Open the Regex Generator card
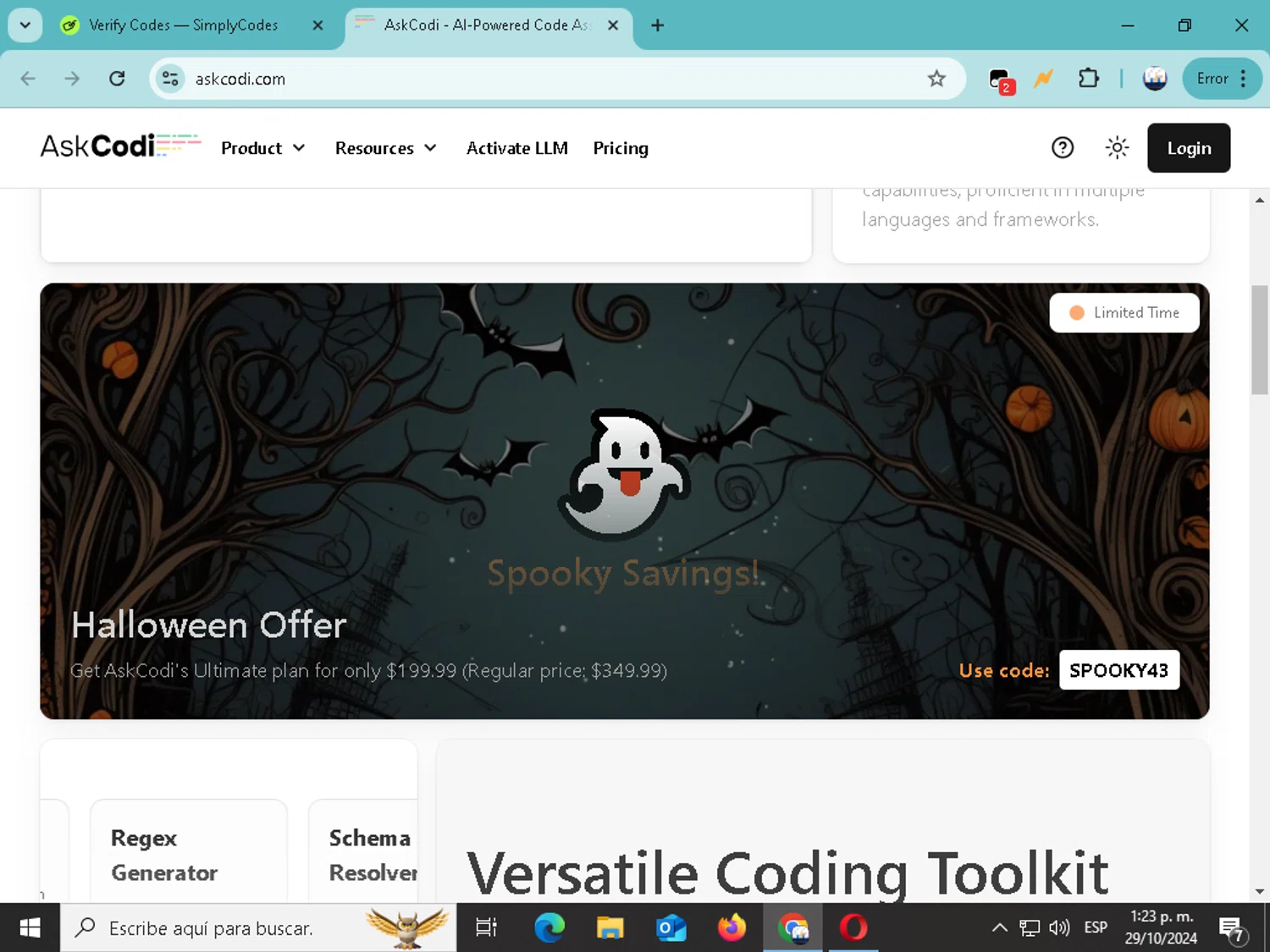The height and width of the screenshot is (952, 1270). (189, 850)
